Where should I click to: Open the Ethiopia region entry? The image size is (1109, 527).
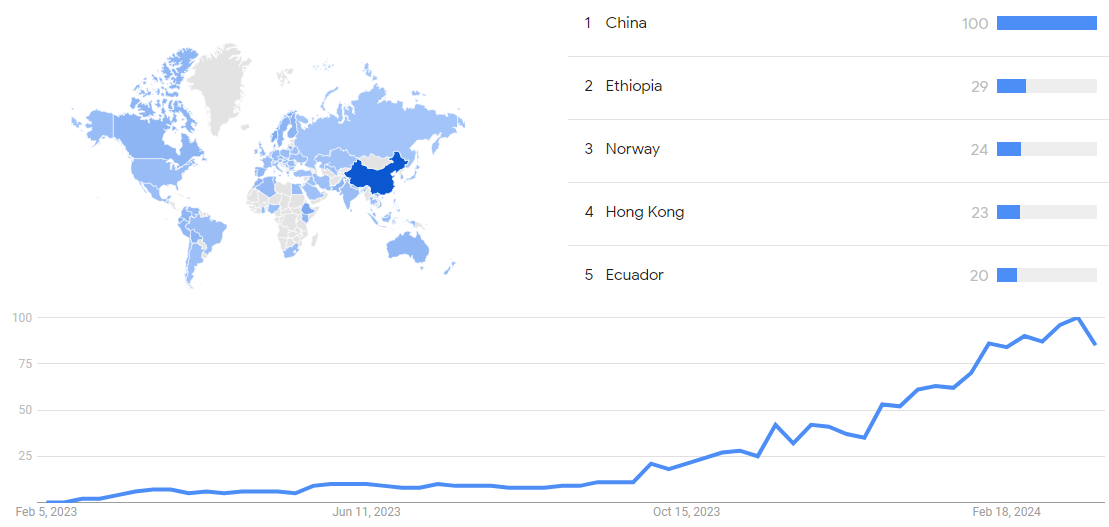tap(633, 86)
